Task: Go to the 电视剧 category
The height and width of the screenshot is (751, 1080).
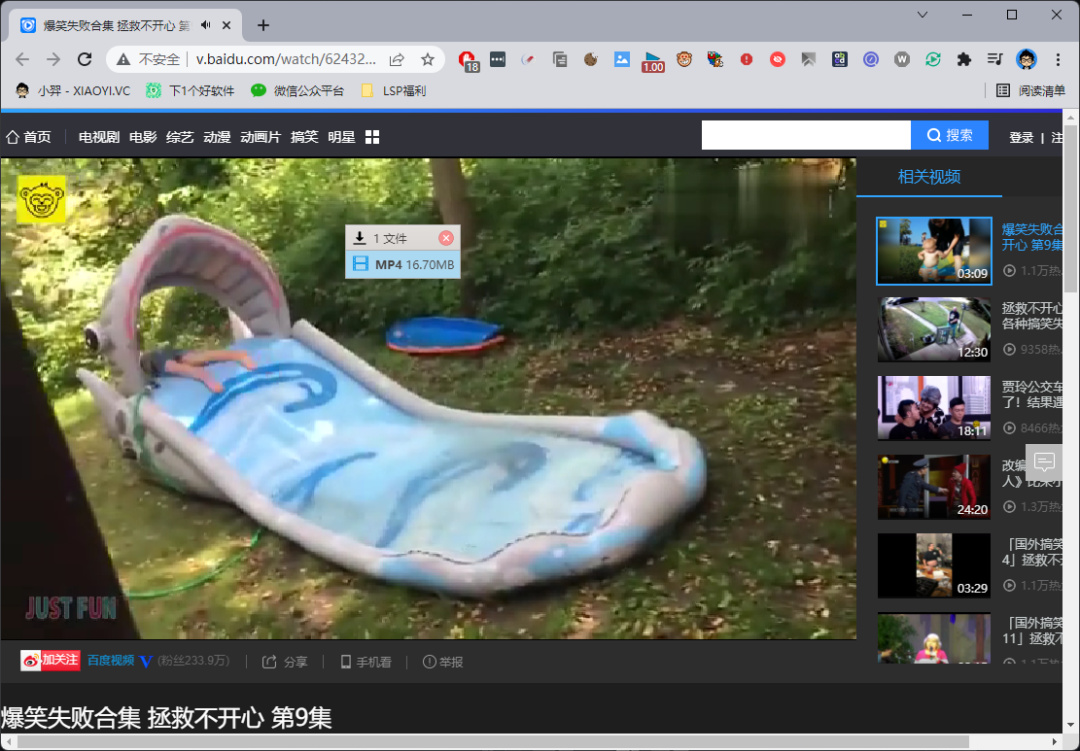Action: (x=98, y=137)
